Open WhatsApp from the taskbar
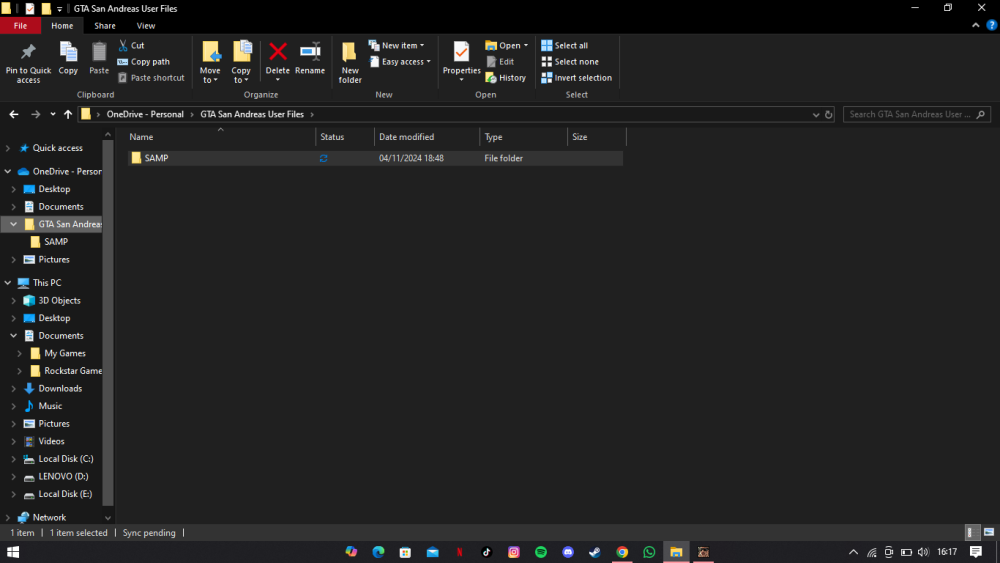This screenshot has height=563, width=1000. pos(649,552)
